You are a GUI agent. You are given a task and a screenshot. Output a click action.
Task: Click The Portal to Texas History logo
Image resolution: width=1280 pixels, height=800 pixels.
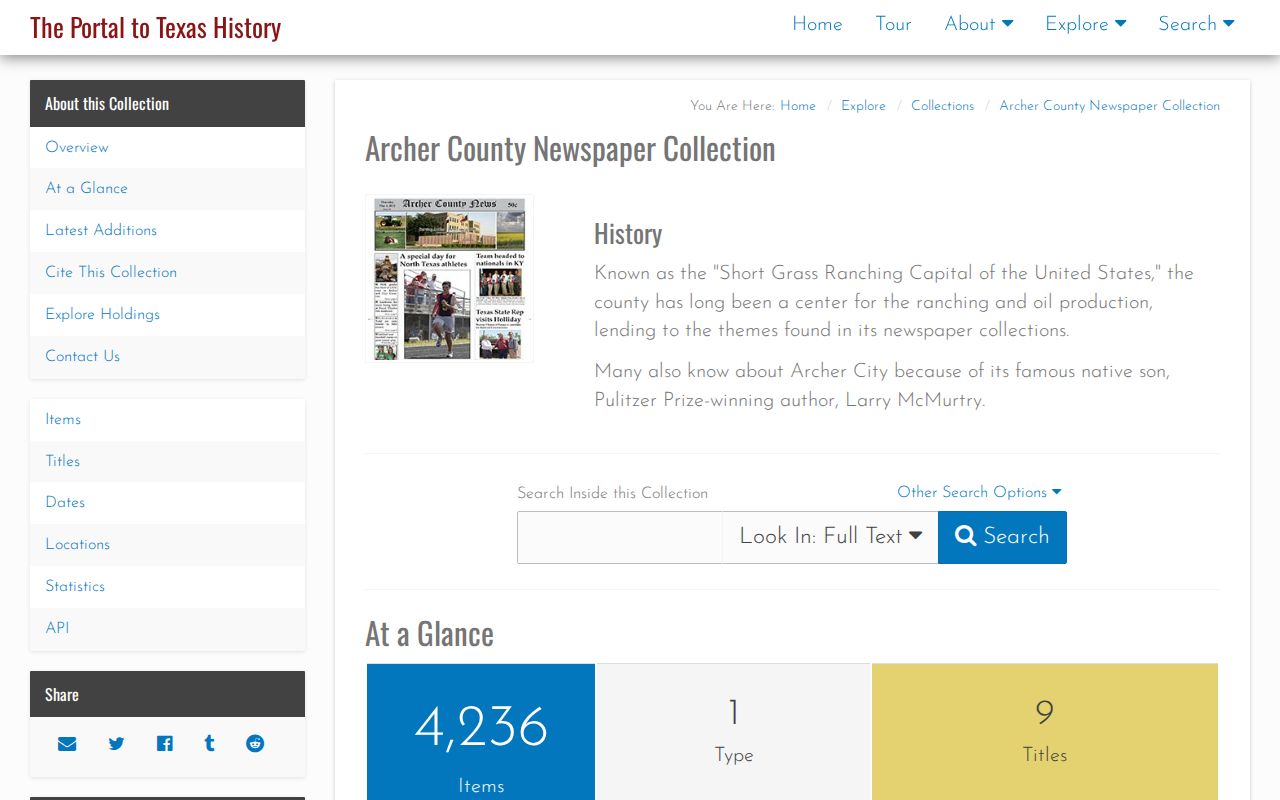(155, 27)
